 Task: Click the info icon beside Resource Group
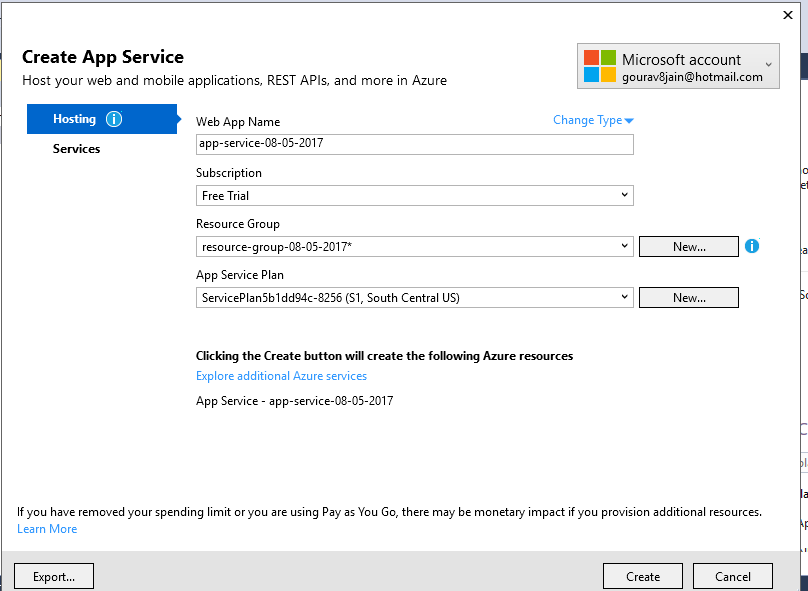[752, 246]
